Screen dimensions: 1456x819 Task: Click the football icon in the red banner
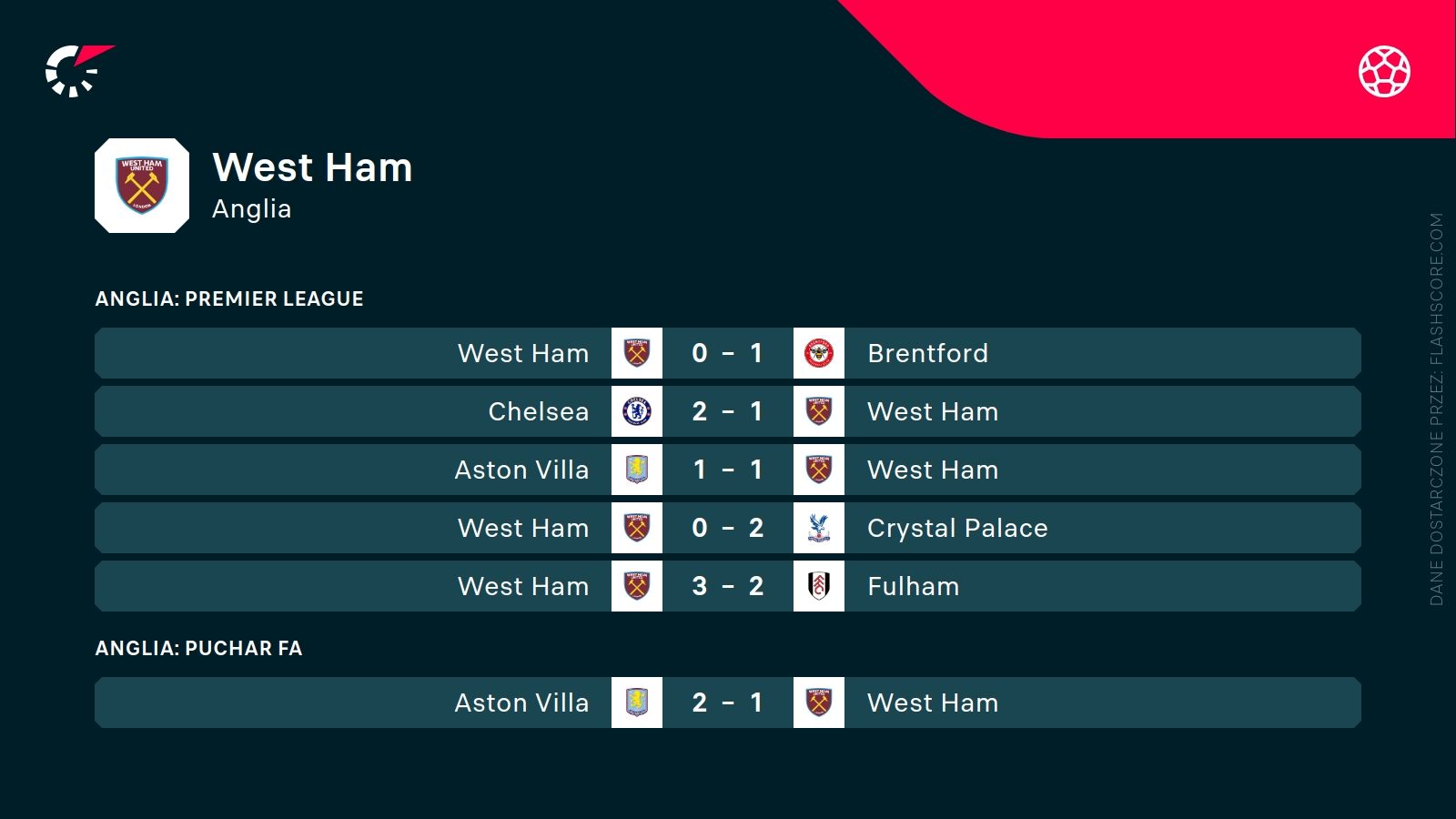(x=1384, y=71)
